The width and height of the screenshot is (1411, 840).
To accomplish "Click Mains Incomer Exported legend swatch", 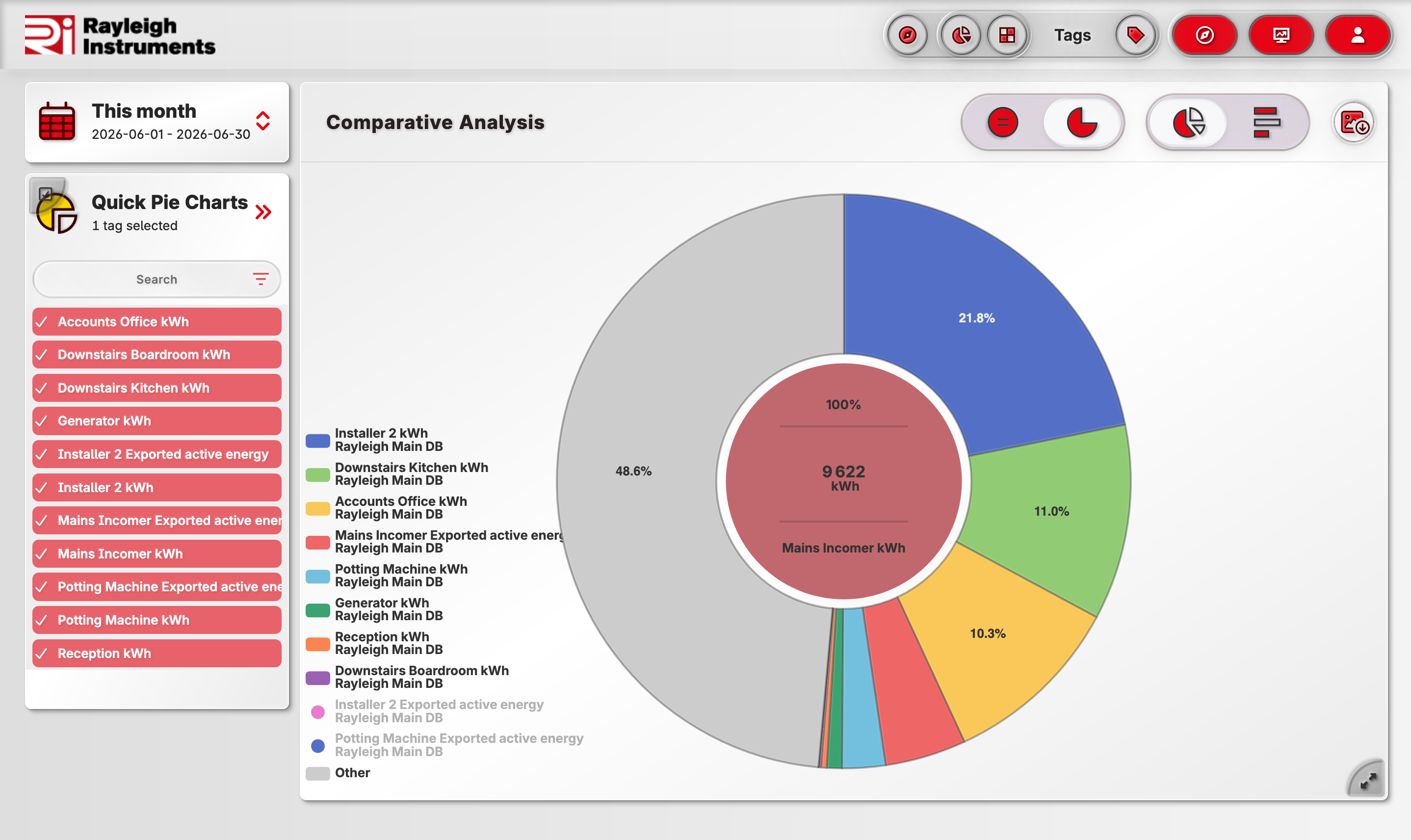I will coord(317,542).
